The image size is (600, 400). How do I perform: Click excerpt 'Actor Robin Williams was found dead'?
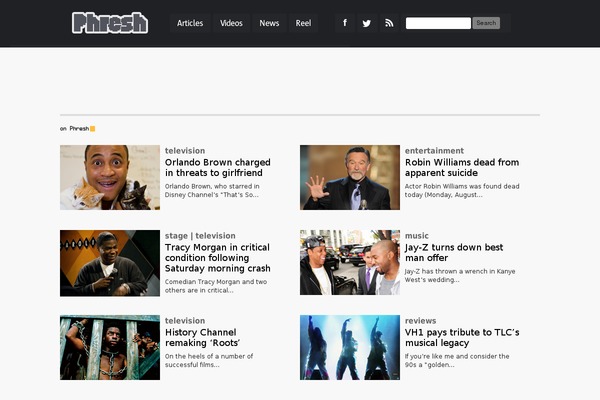462,190
